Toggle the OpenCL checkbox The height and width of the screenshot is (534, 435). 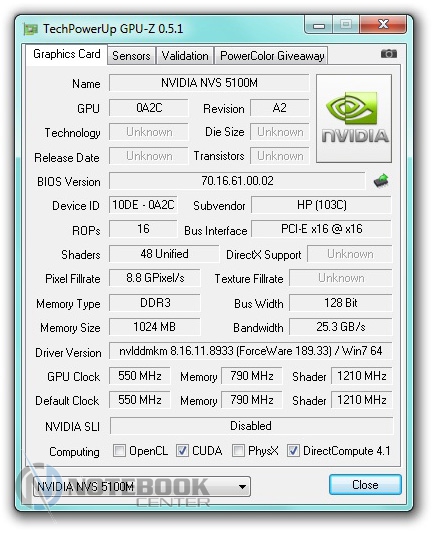pos(119,451)
